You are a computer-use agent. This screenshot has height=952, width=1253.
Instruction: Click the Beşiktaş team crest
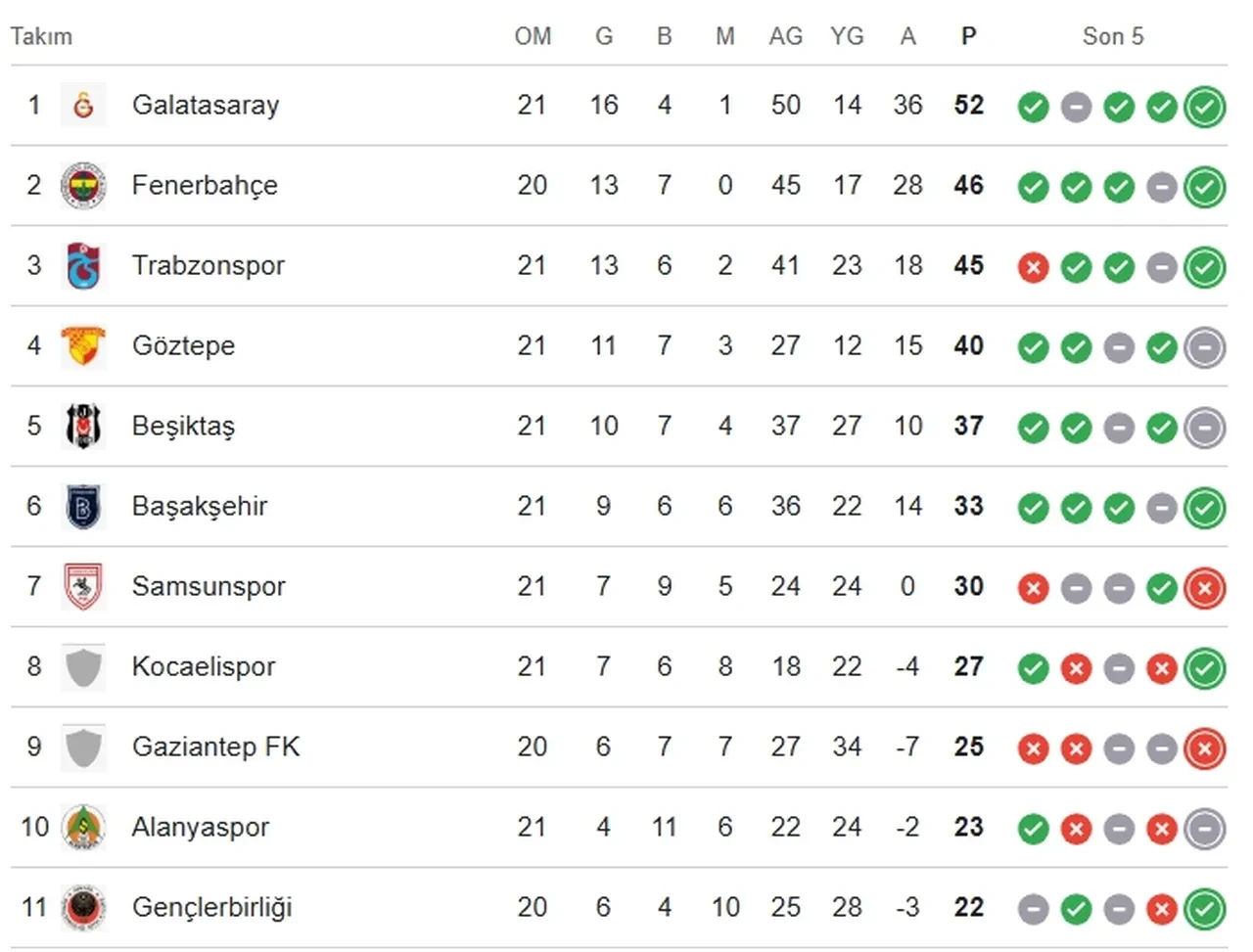[84, 426]
